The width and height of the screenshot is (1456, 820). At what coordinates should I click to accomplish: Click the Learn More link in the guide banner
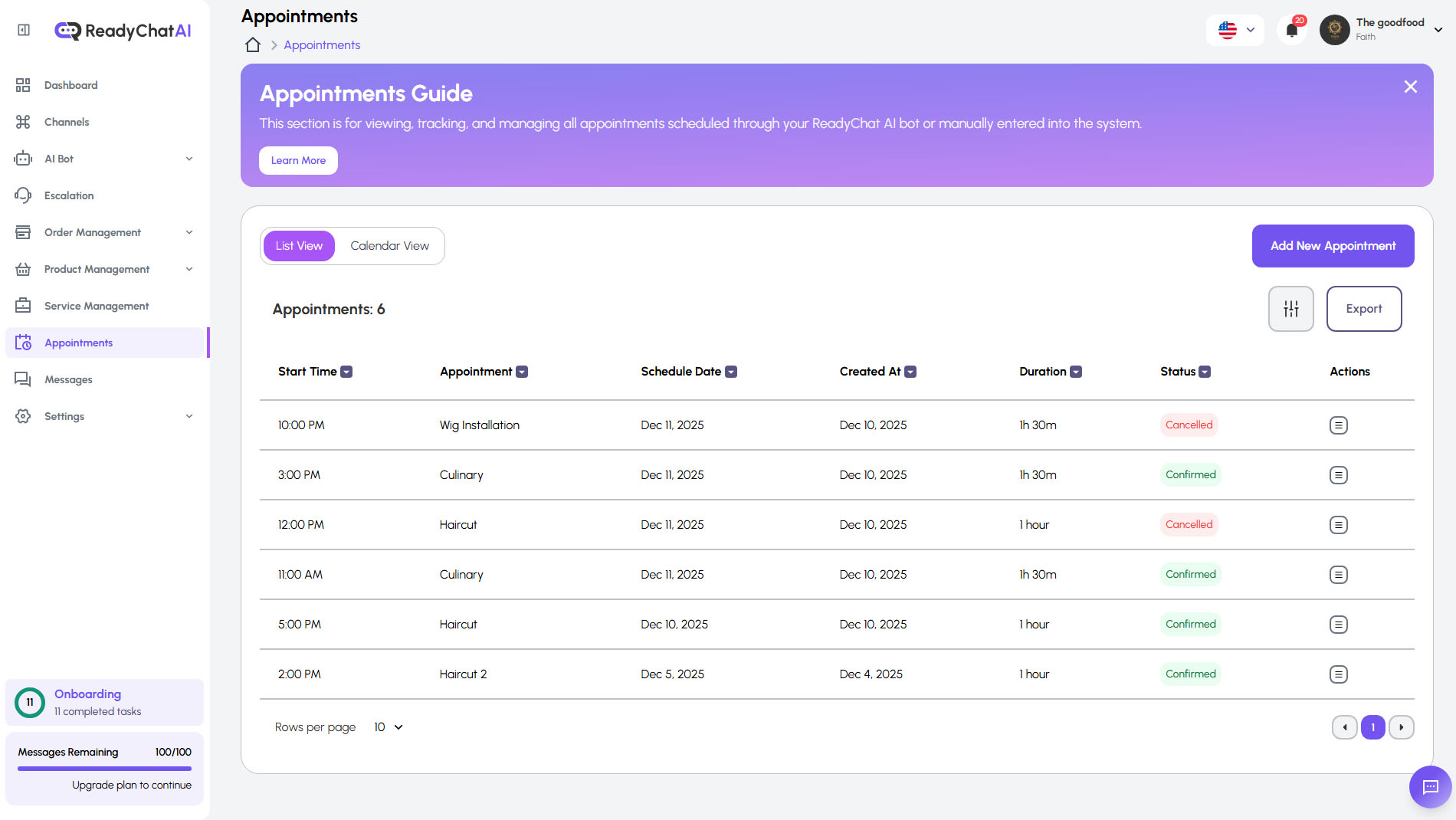tap(298, 160)
